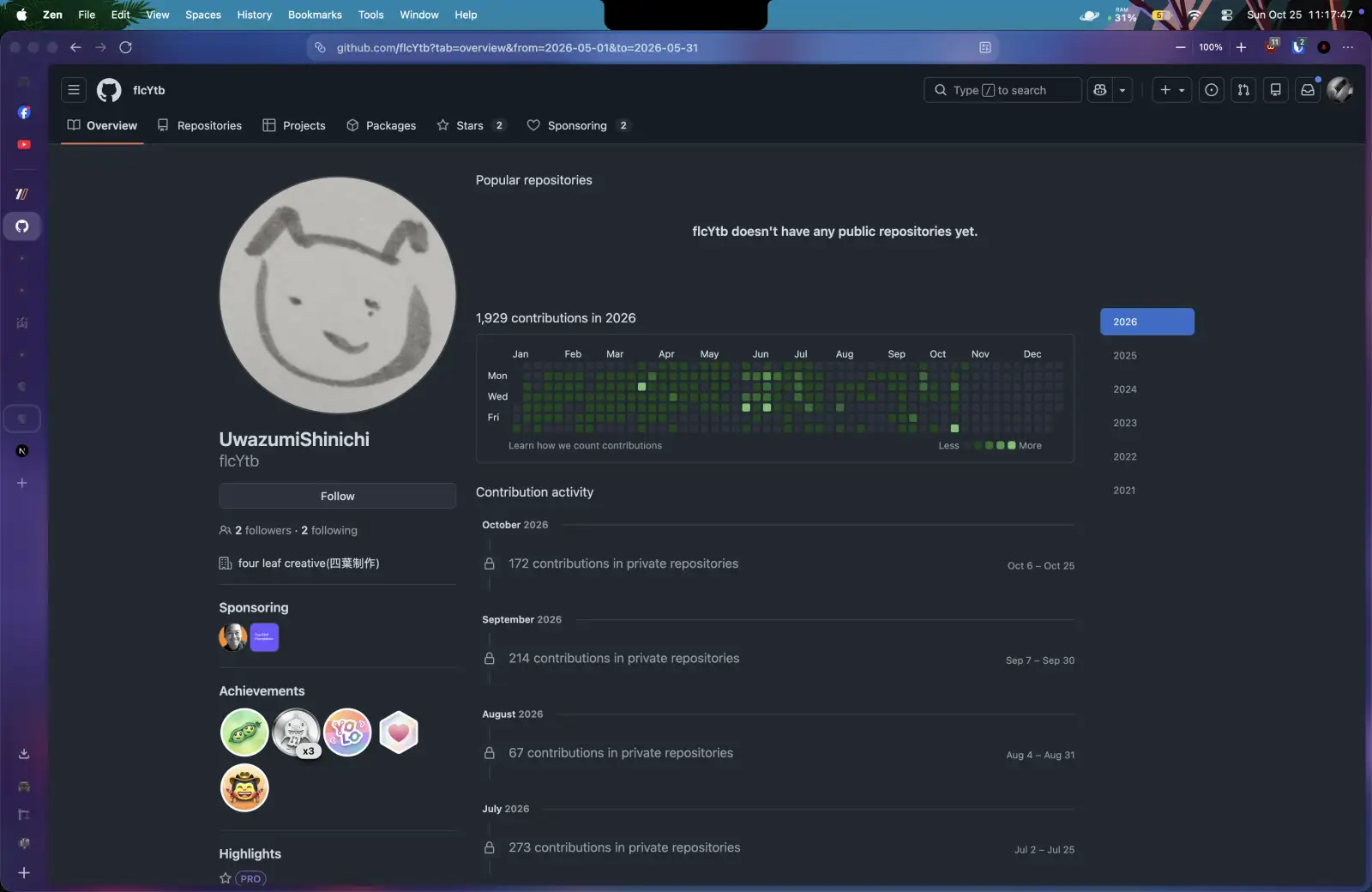Switch to the Repositories tab
This screenshot has width=1372, height=892.
(x=200, y=125)
